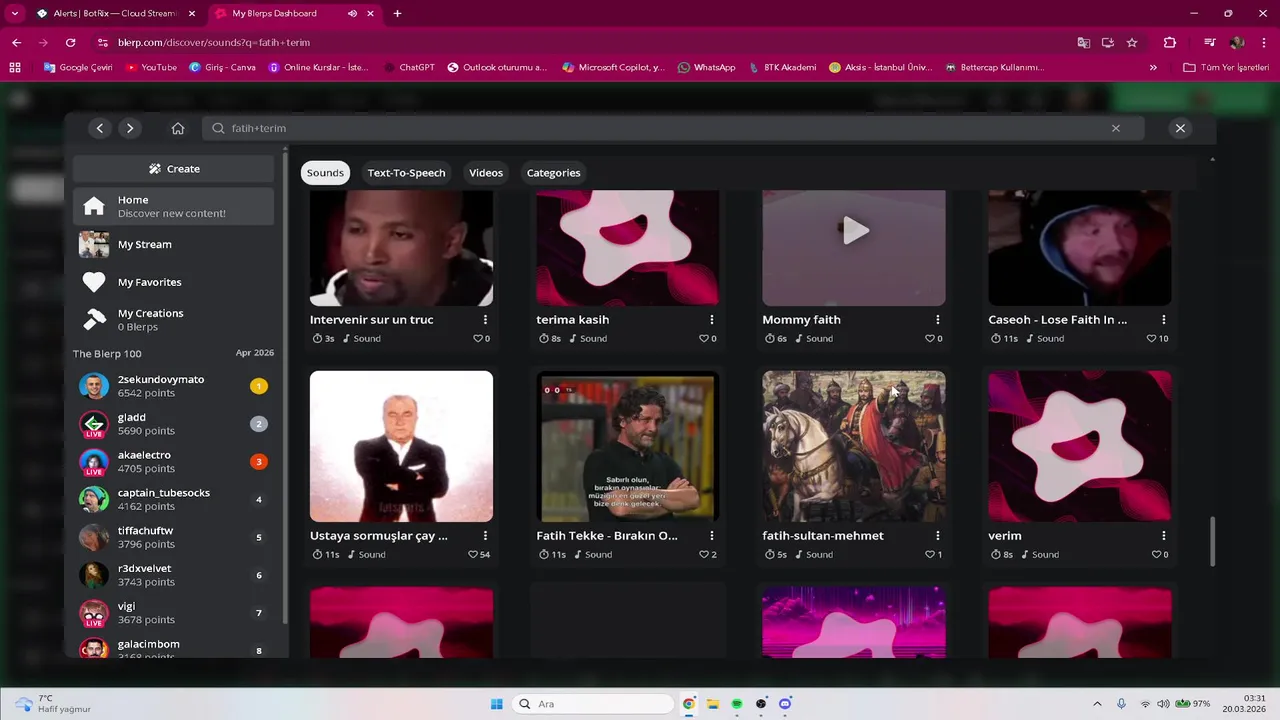The width and height of the screenshot is (1280, 720).
Task: Open gladd leaderboard entry
Action: [174, 424]
